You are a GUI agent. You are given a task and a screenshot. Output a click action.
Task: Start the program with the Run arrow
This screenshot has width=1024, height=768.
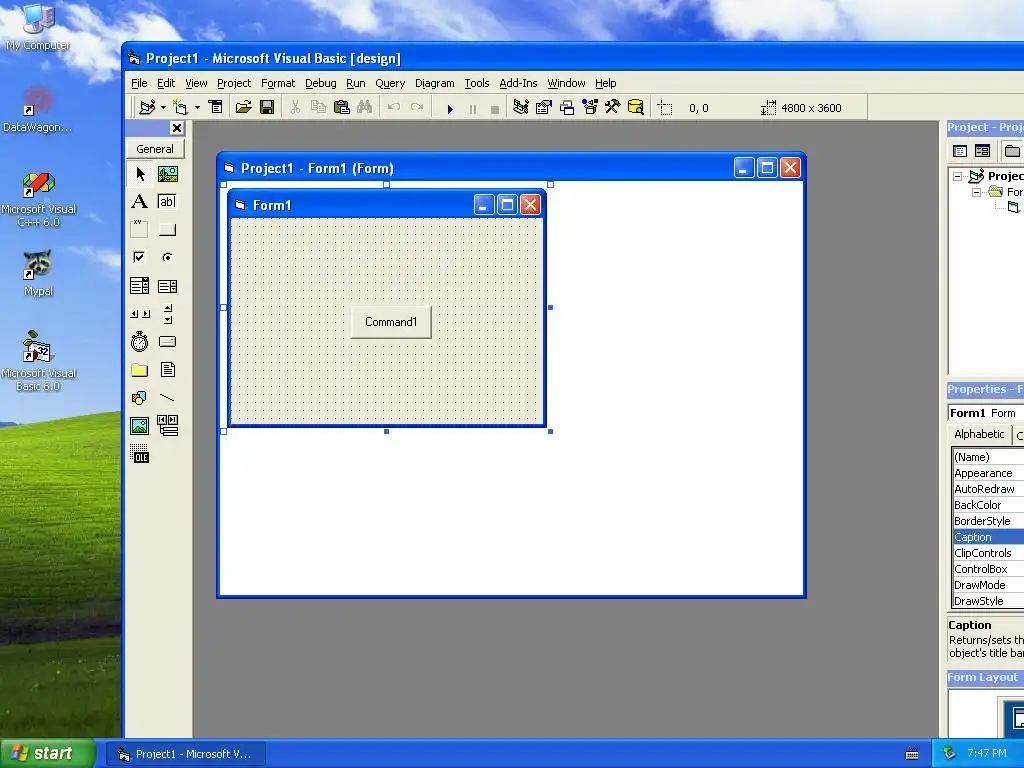tap(450, 108)
